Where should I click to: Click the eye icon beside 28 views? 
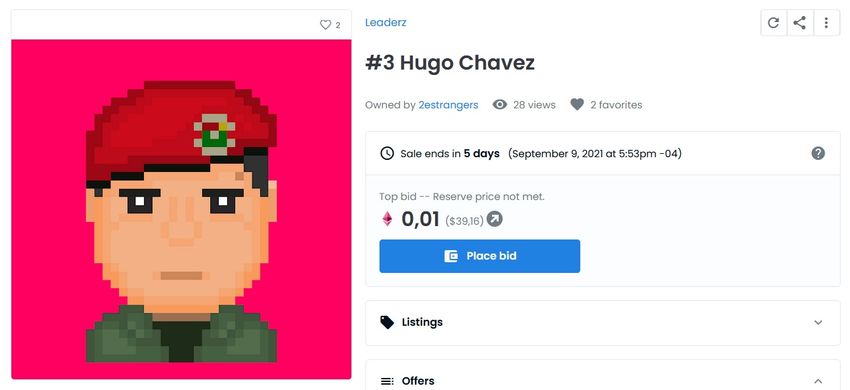(x=500, y=105)
